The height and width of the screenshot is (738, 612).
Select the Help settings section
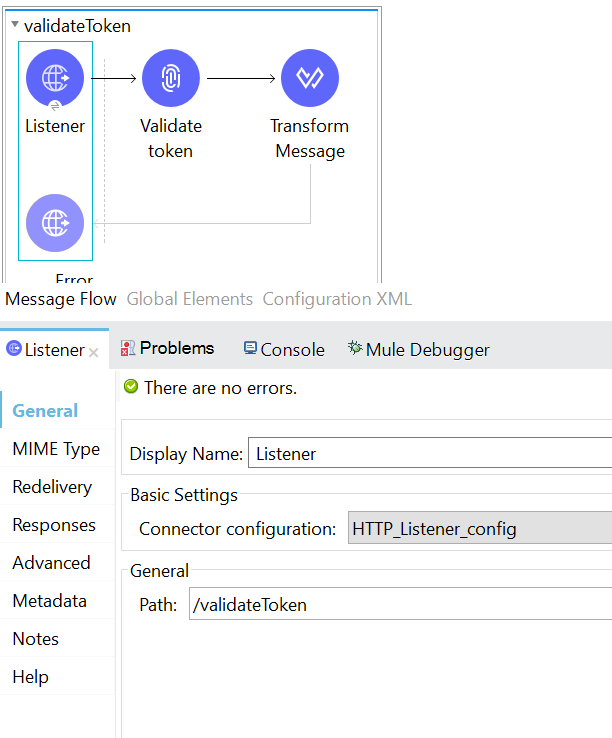(x=57, y=676)
